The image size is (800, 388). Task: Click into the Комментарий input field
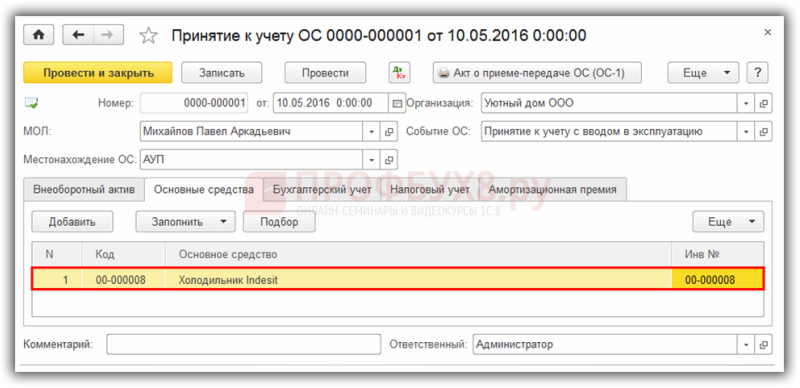[x=243, y=344]
